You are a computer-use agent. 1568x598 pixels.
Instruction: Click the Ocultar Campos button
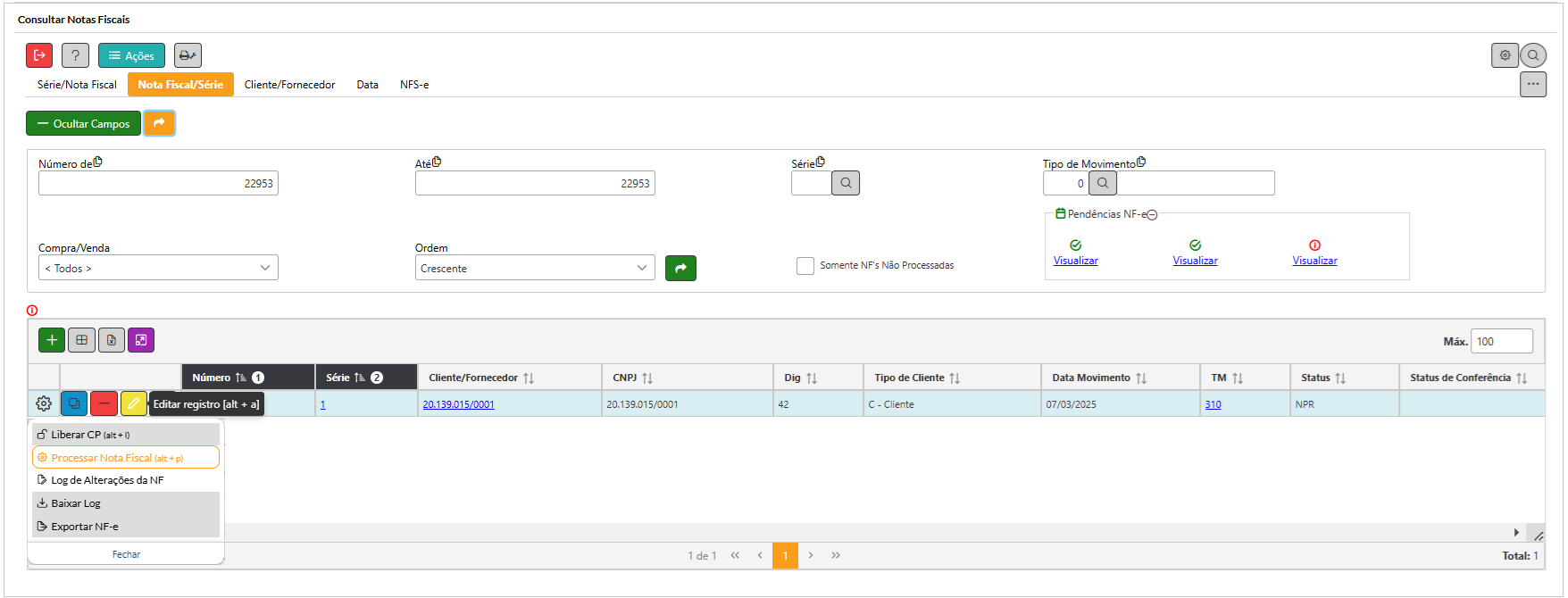pos(83,124)
